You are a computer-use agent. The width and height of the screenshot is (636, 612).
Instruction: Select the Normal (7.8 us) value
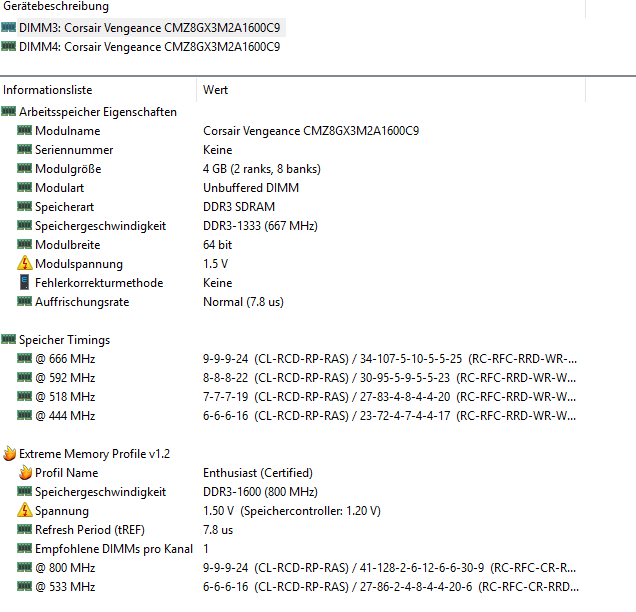(x=243, y=302)
